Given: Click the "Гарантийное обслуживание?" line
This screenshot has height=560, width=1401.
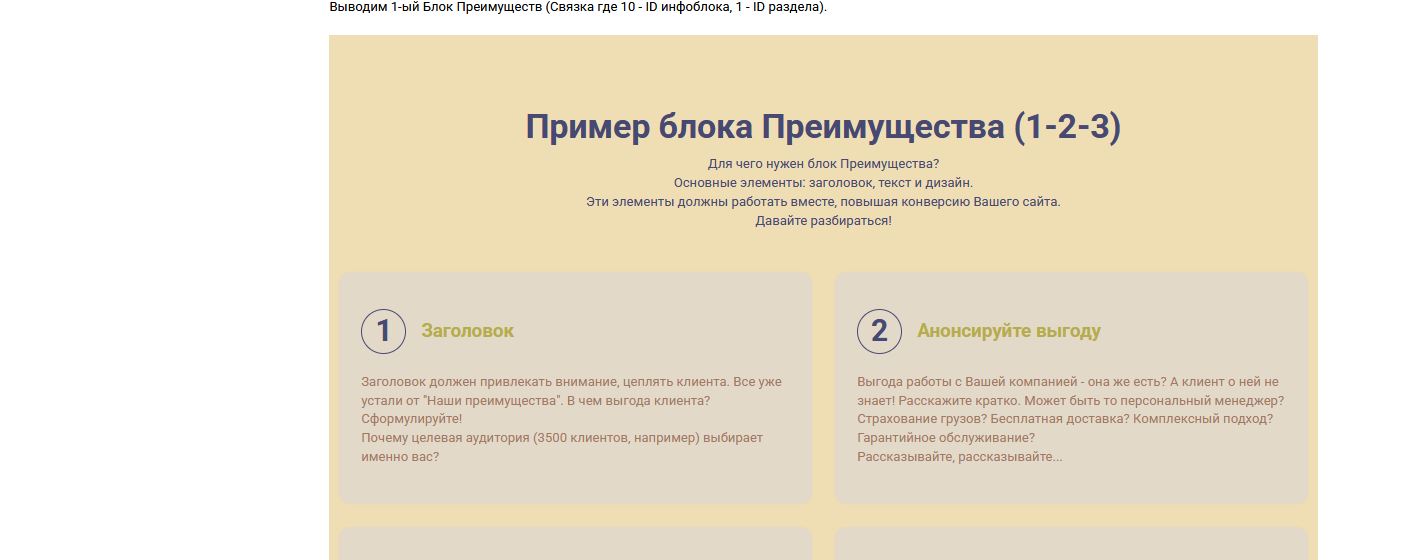Looking at the screenshot, I should coord(946,438).
